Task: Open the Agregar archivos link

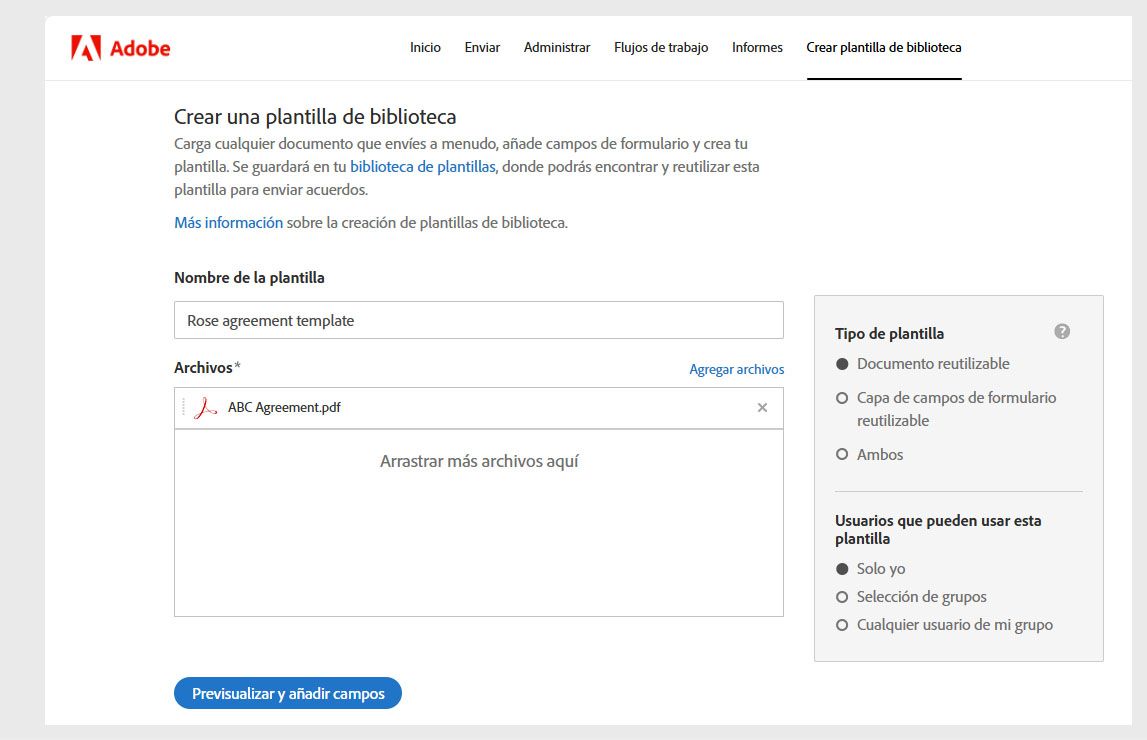Action: (736, 369)
